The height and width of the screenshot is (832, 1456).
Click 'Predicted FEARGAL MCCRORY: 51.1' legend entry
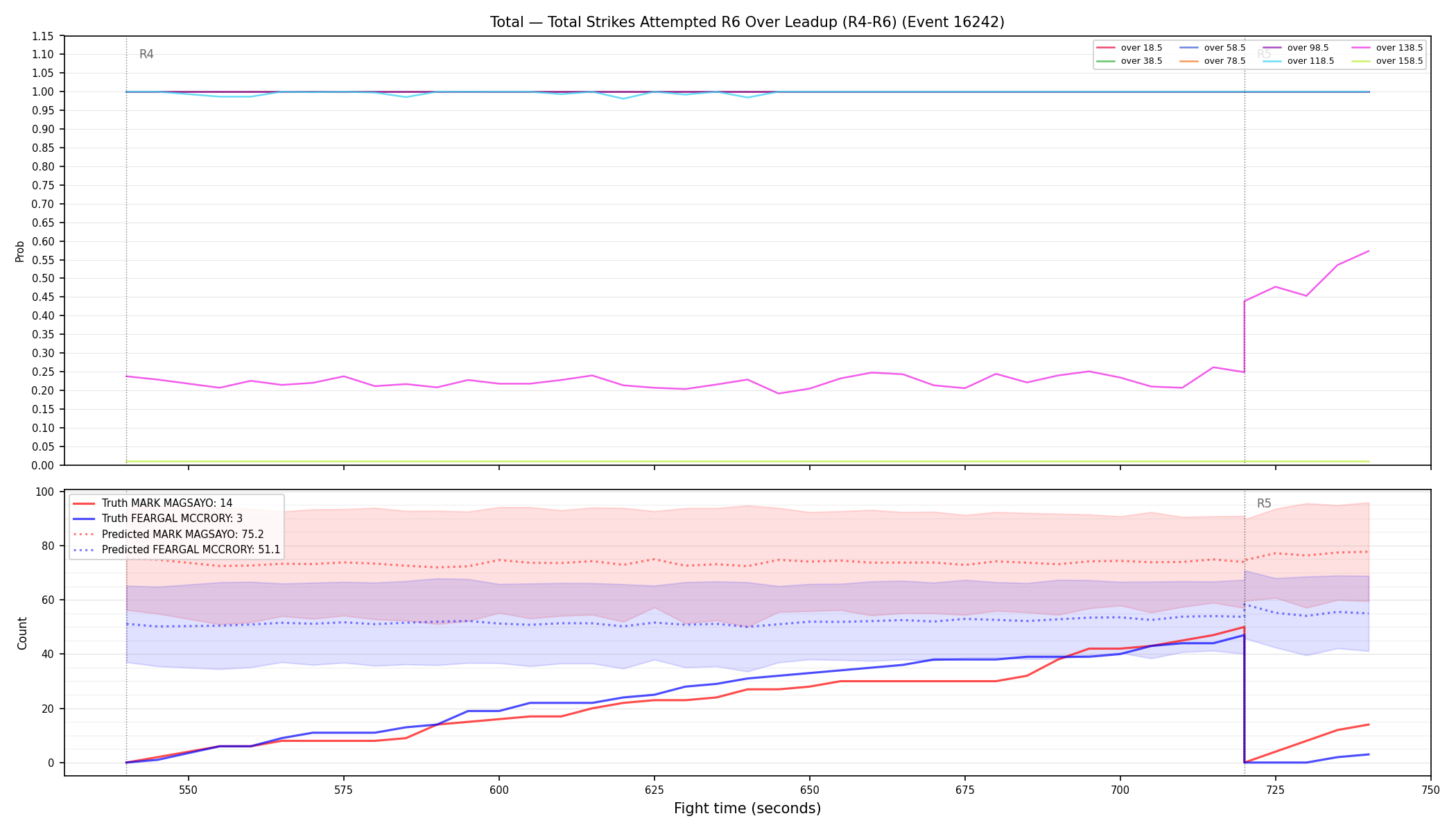[x=177, y=550]
